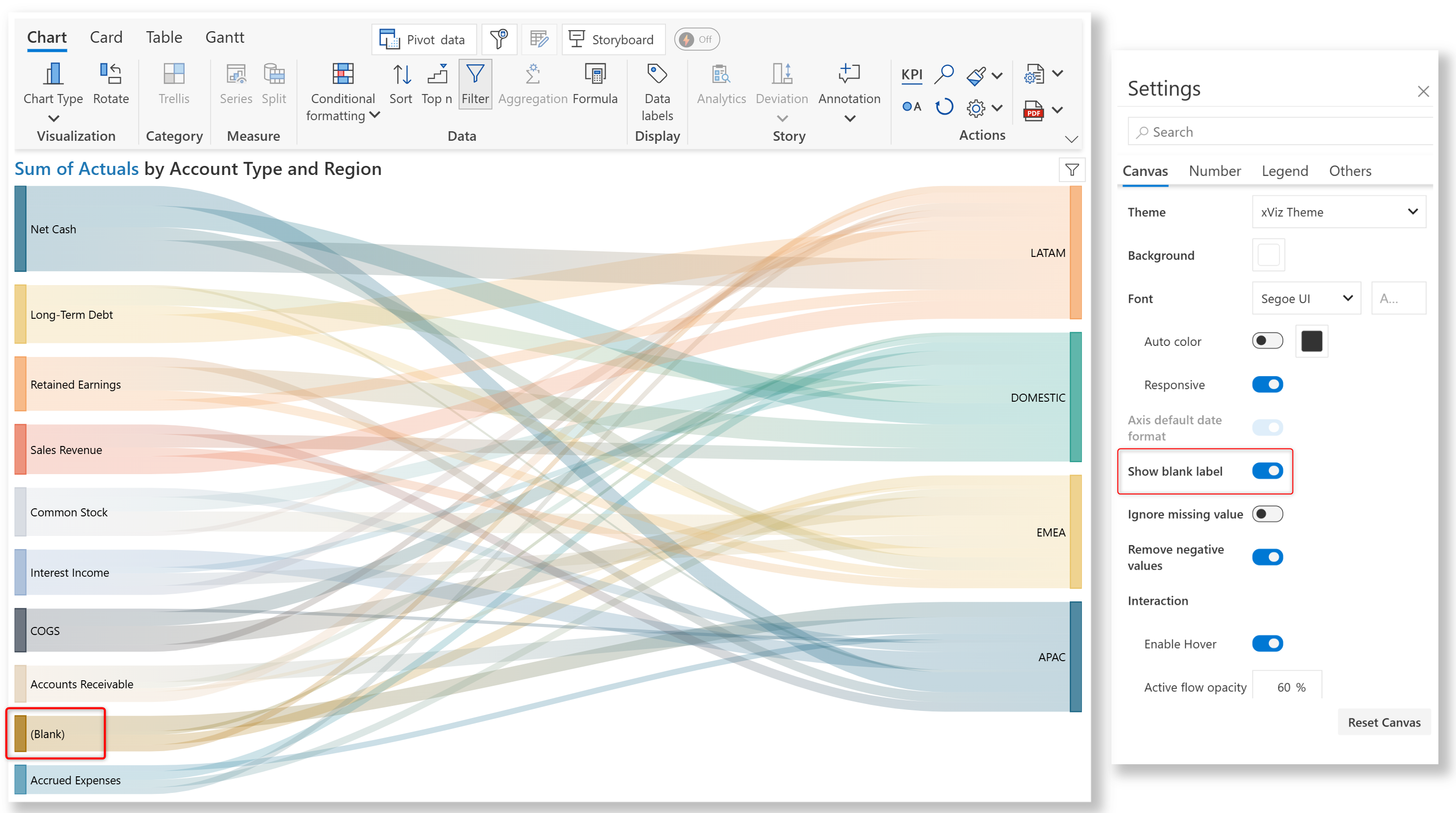The height and width of the screenshot is (813, 1456).
Task: Click the Pivot data button
Action: click(x=423, y=40)
